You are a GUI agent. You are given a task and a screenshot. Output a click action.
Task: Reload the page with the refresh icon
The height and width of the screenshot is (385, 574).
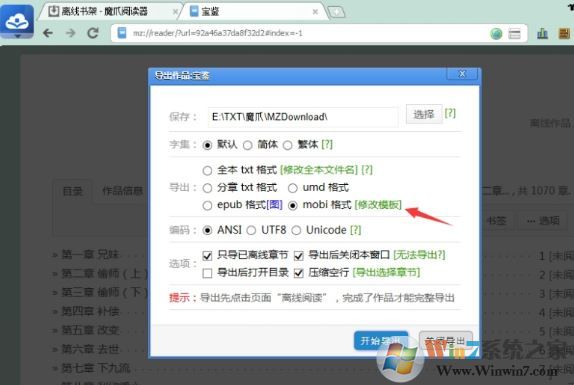pos(93,33)
